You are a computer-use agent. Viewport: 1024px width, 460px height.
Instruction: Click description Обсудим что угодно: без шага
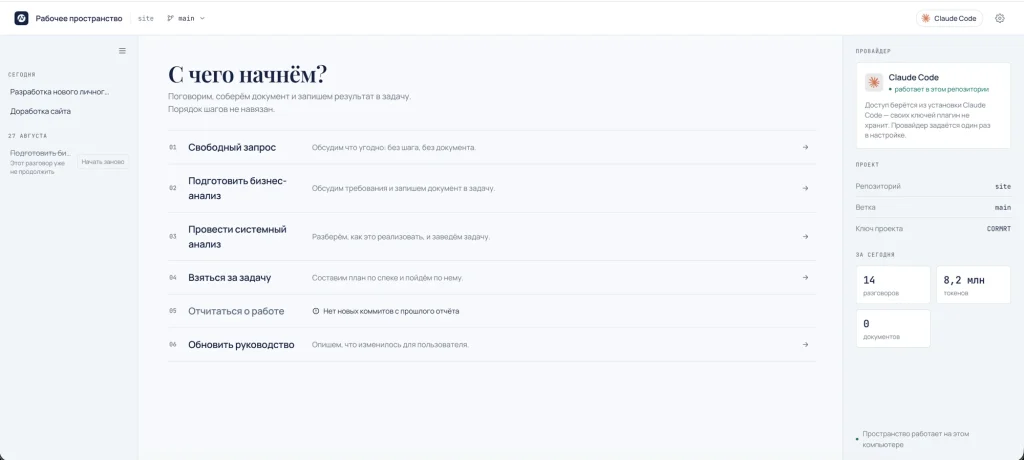[394, 147]
